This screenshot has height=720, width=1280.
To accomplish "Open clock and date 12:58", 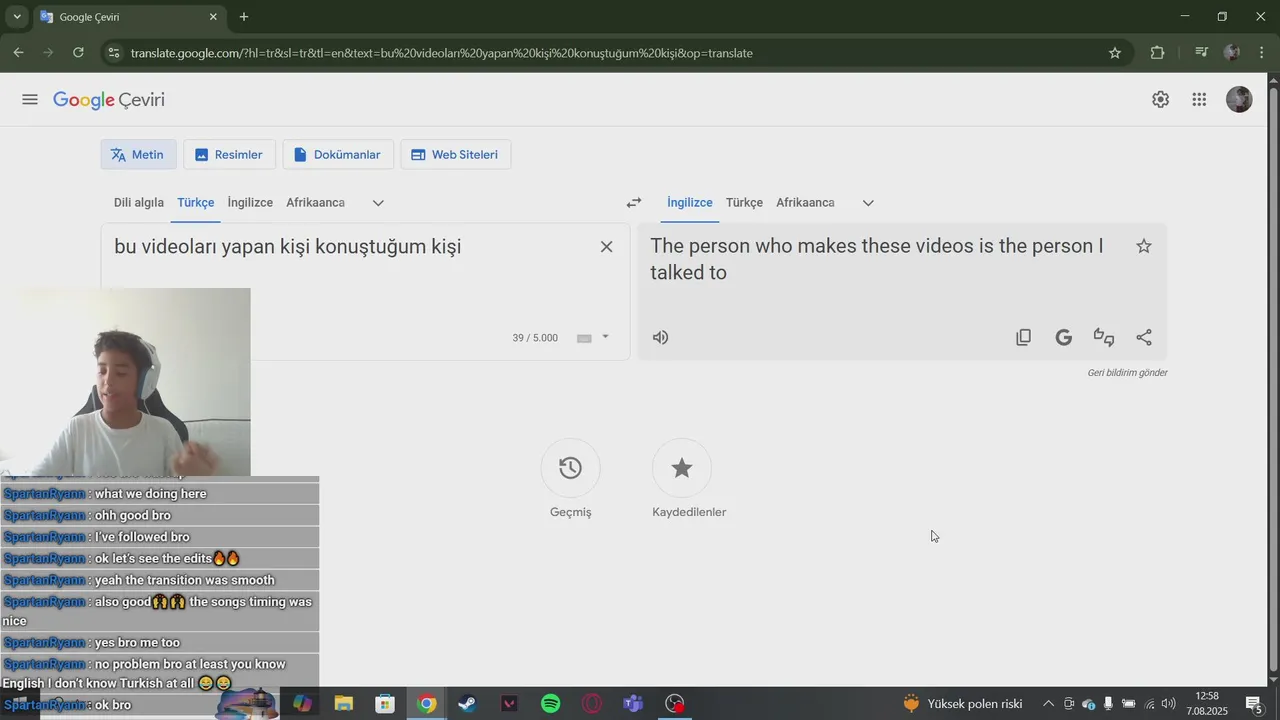I will pyautogui.click(x=1207, y=704).
